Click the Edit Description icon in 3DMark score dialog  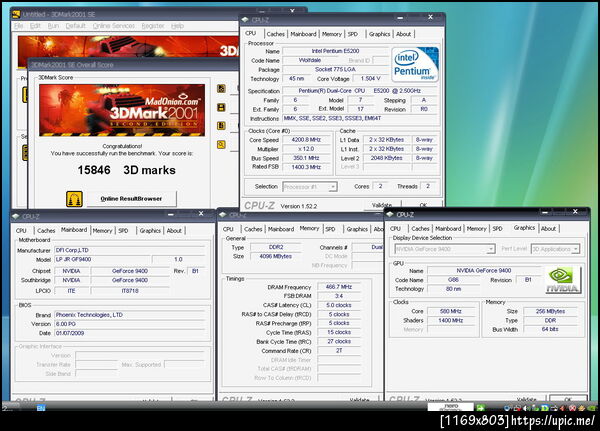pyautogui.click(x=221, y=89)
